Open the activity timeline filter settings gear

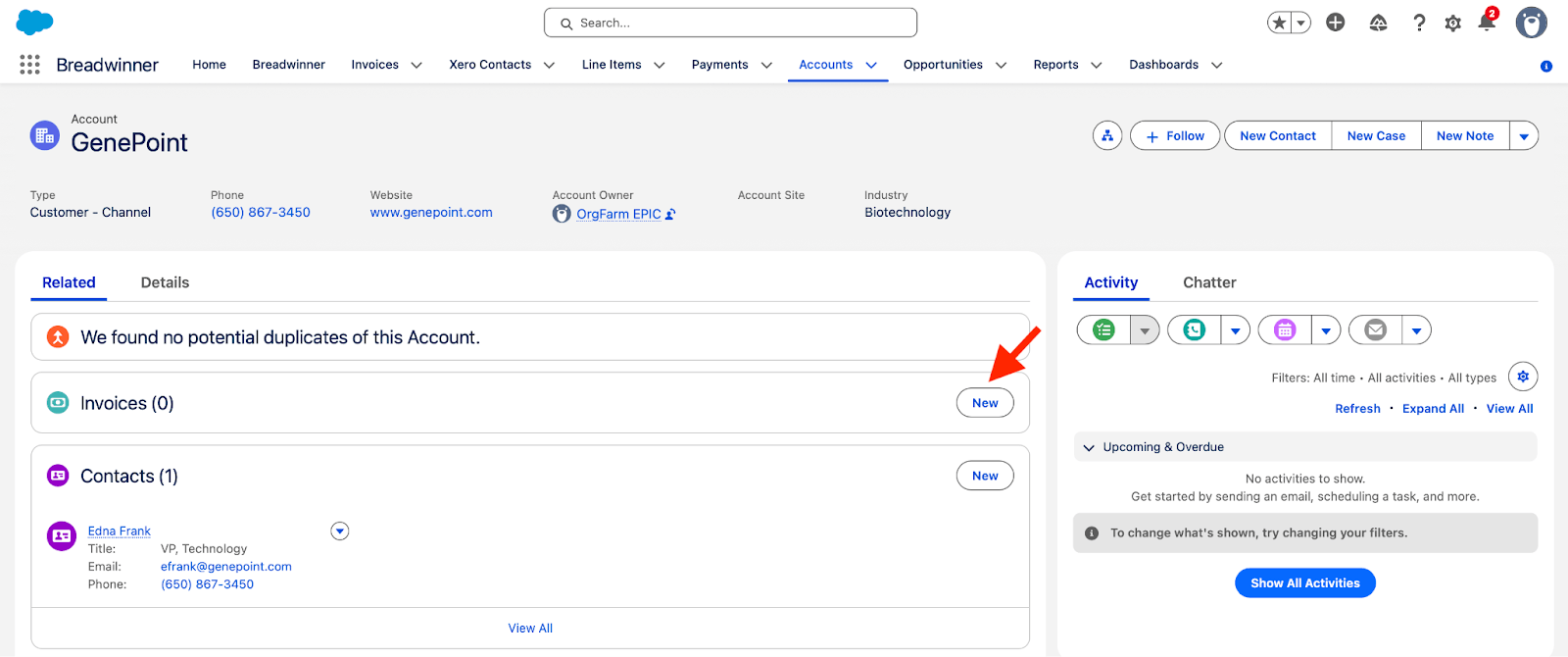(1523, 377)
